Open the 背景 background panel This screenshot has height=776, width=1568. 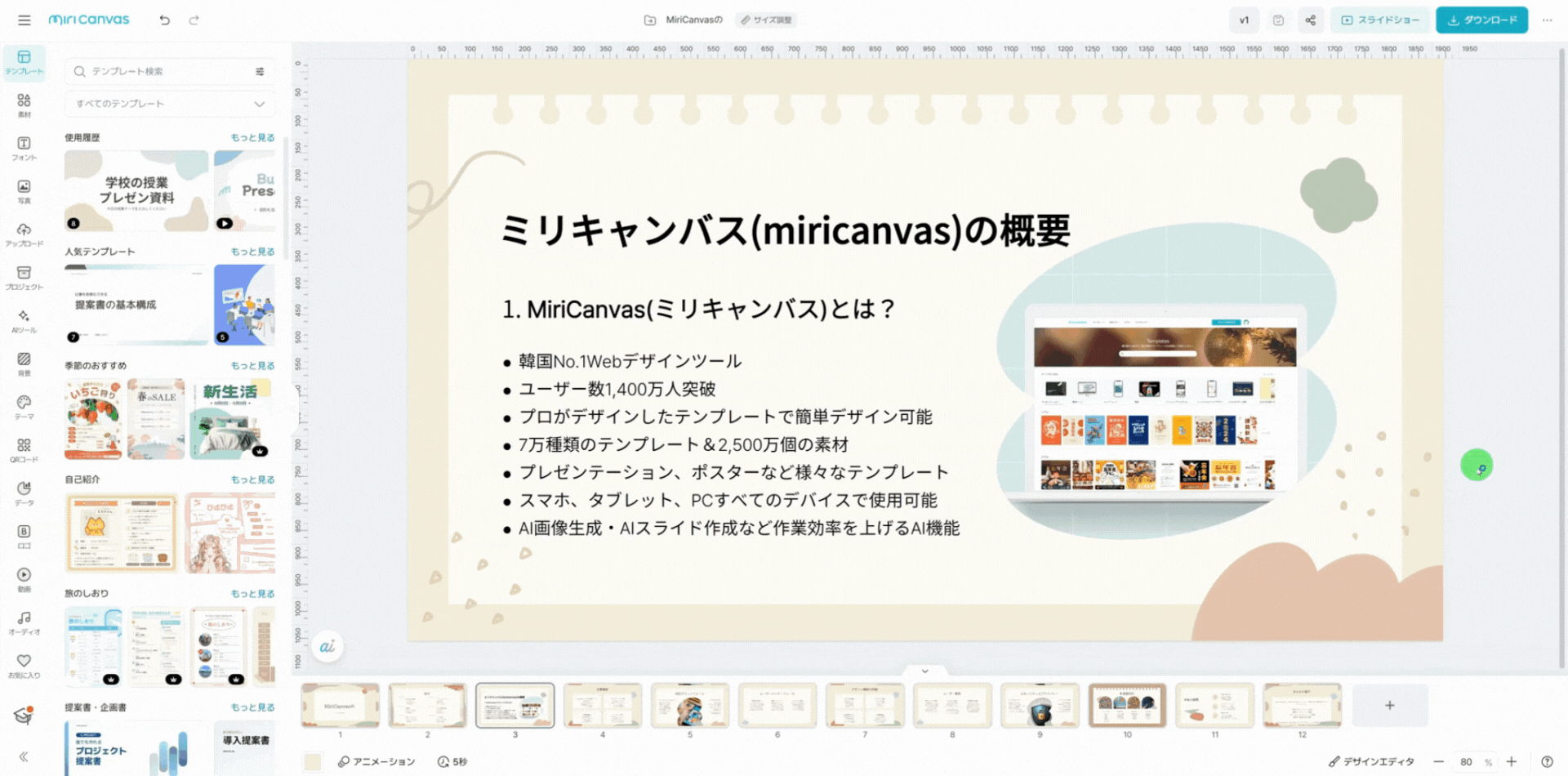pos(24,364)
